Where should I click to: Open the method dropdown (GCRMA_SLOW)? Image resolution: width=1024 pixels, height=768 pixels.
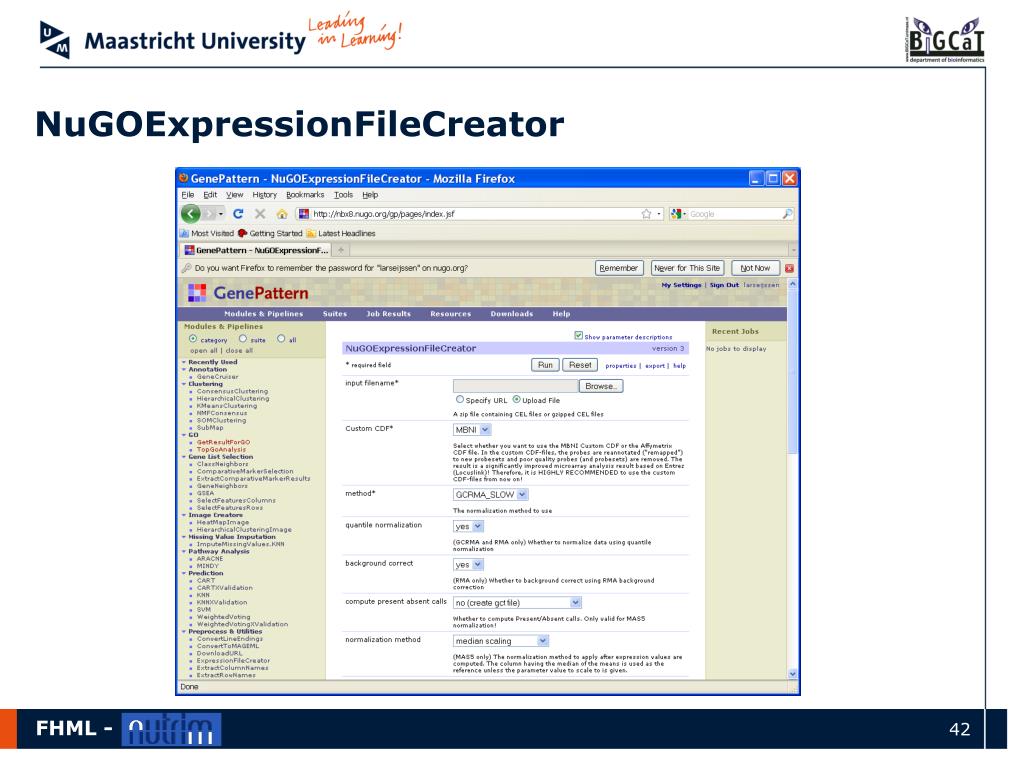(x=490, y=495)
